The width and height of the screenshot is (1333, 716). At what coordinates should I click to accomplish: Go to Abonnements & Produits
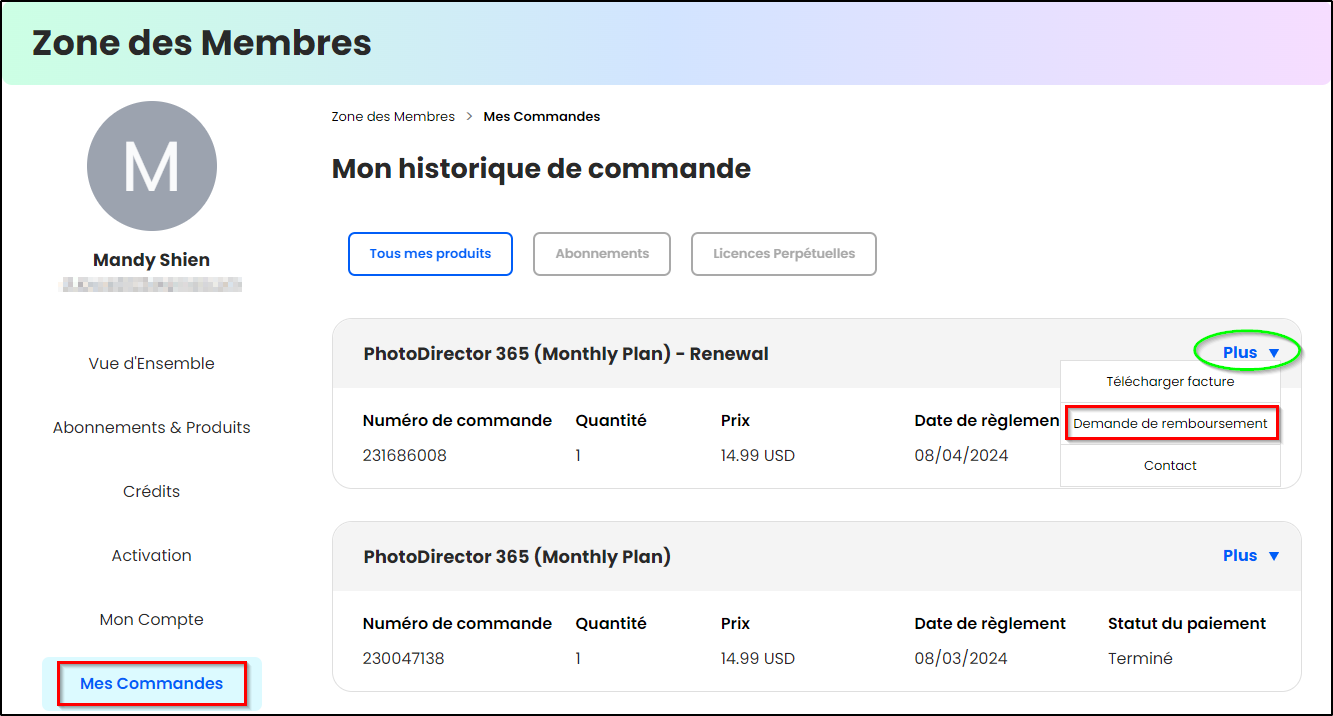click(152, 428)
